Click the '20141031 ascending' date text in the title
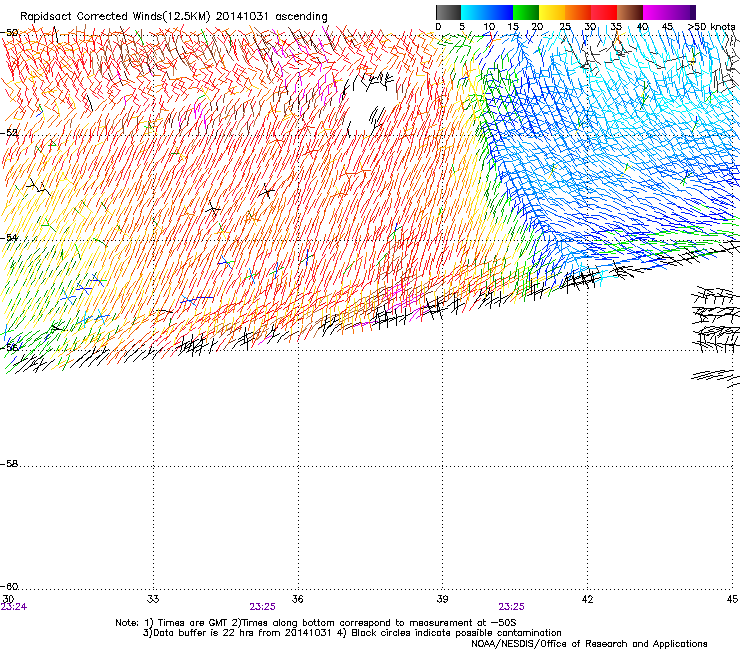 (x=272, y=17)
